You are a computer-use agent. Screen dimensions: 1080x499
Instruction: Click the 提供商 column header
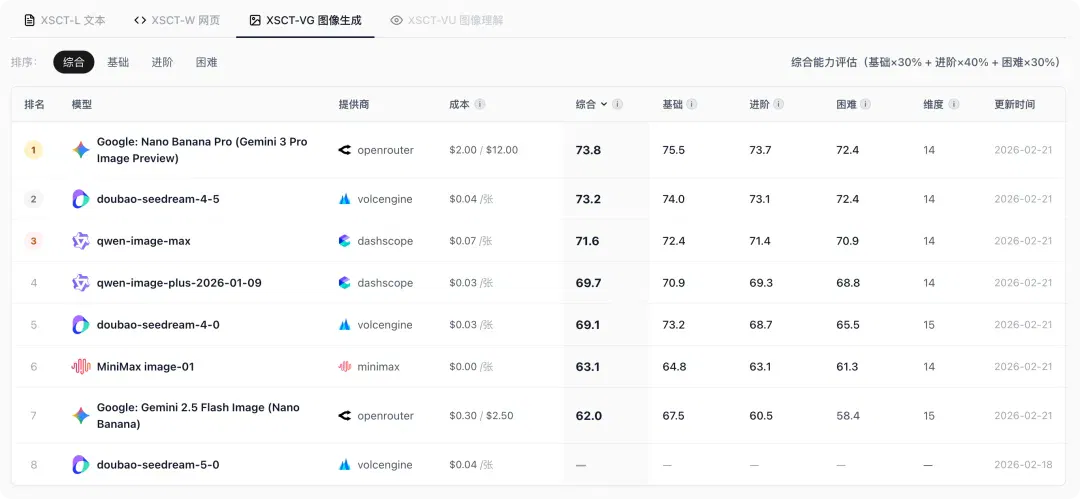(x=354, y=104)
